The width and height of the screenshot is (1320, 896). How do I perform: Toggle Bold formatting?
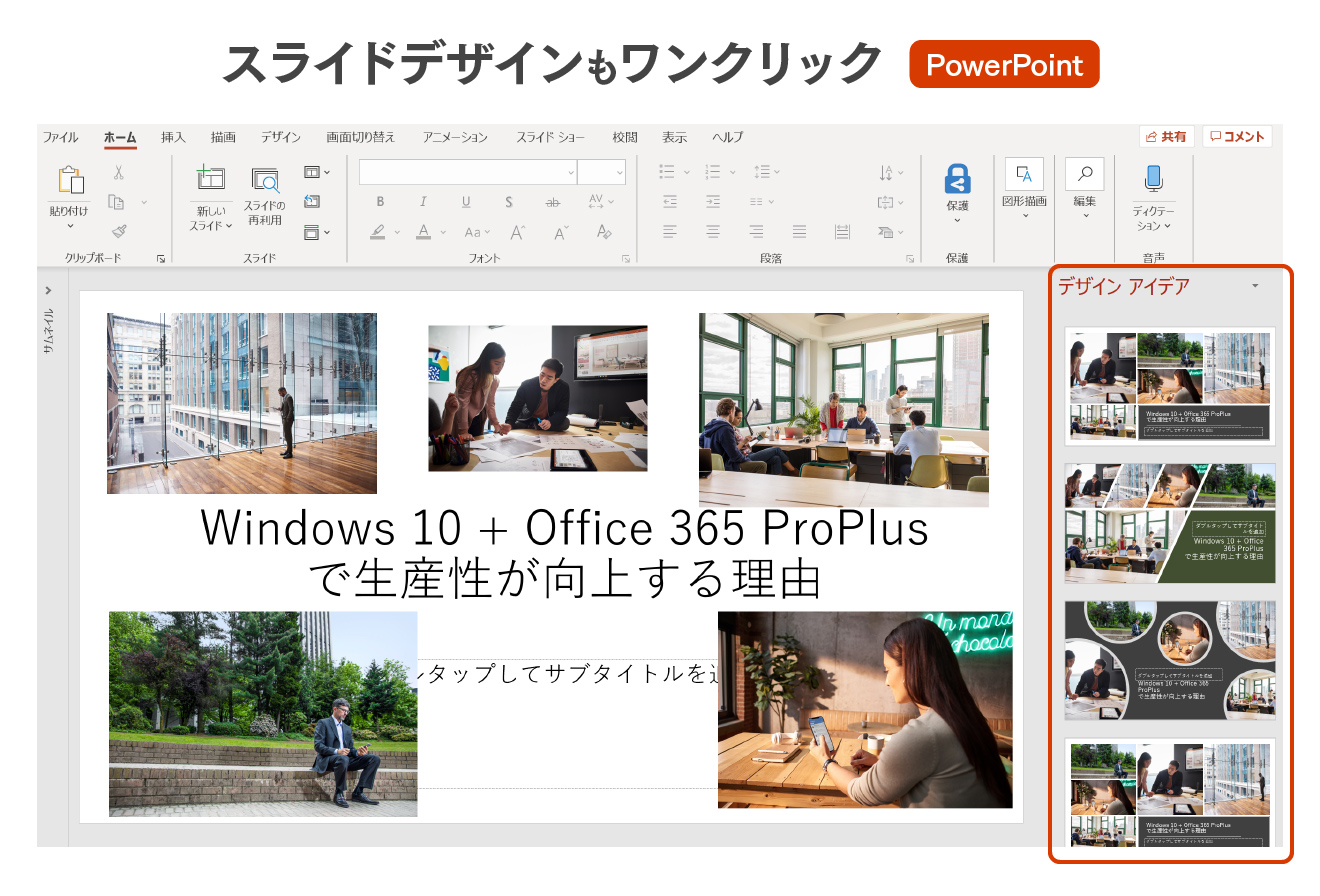(x=380, y=202)
